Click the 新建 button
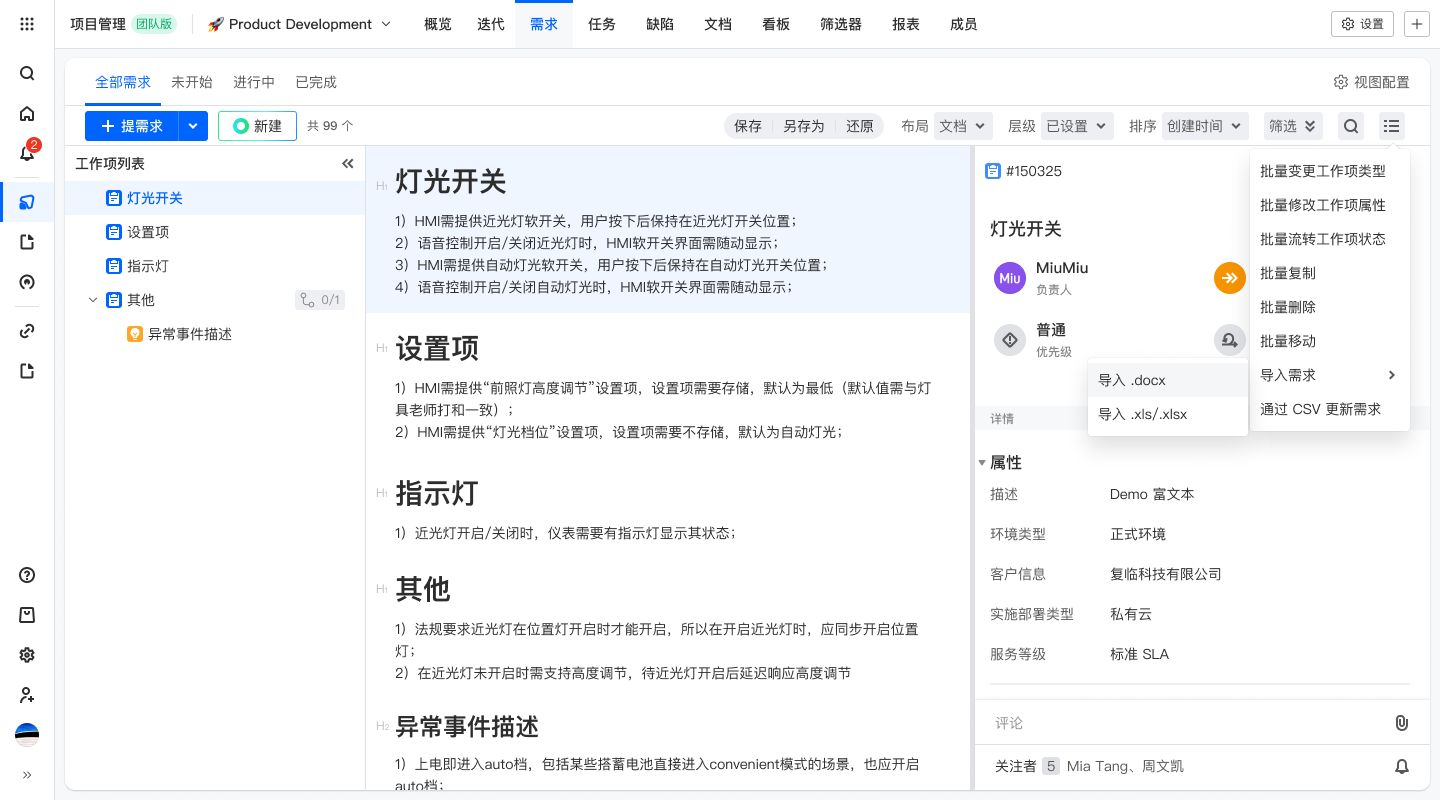This screenshot has width=1440, height=800. click(257, 126)
